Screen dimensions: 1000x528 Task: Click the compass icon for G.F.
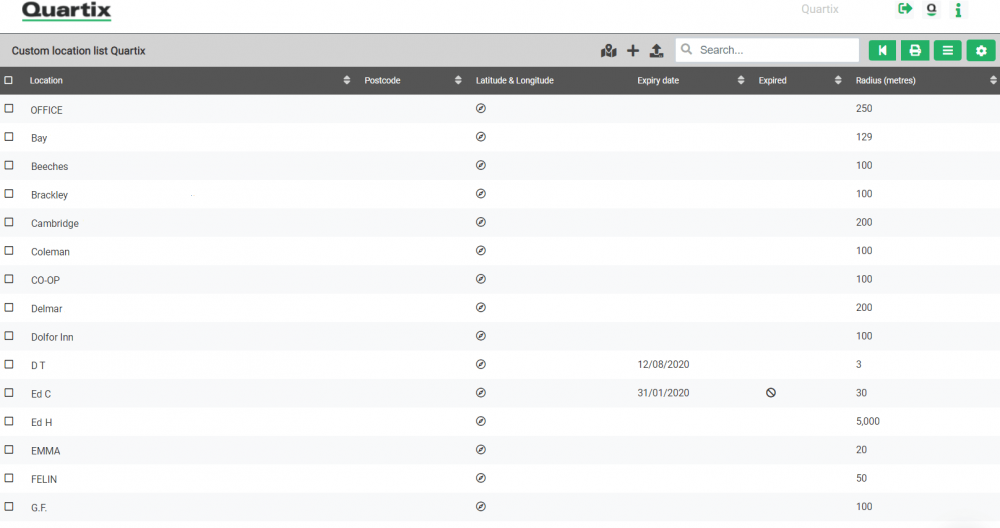point(481,506)
